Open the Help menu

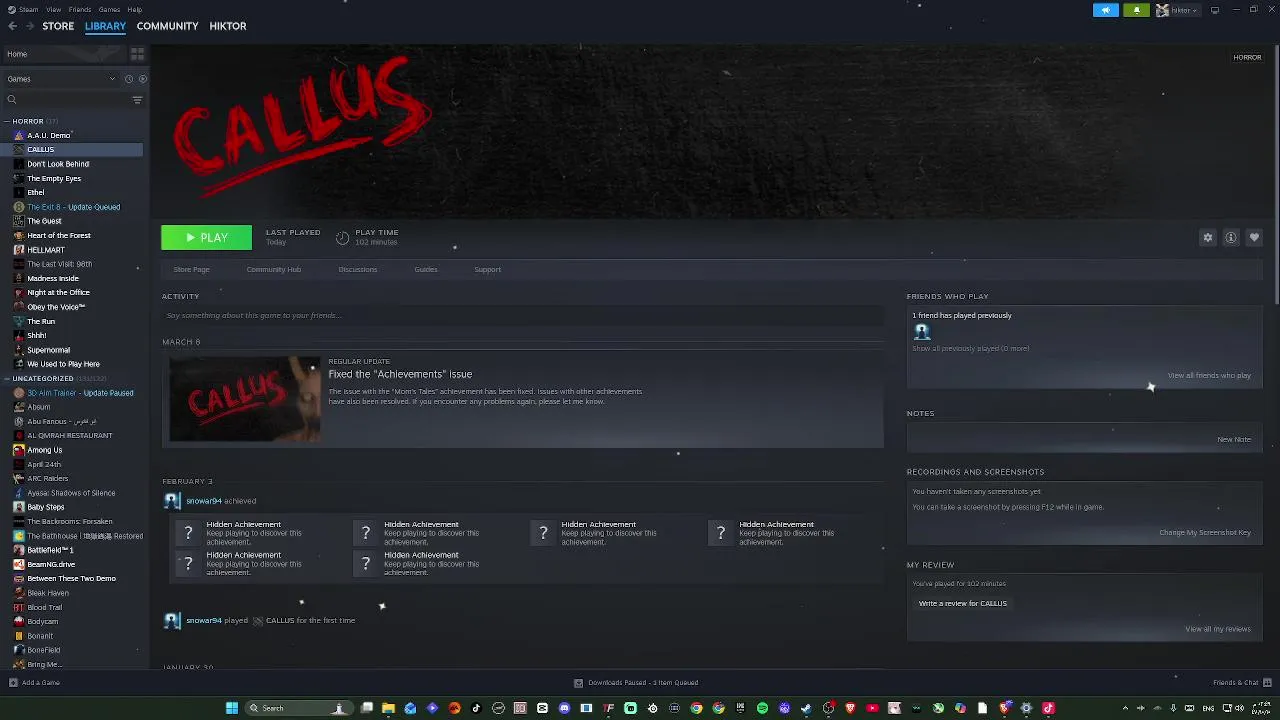point(134,10)
